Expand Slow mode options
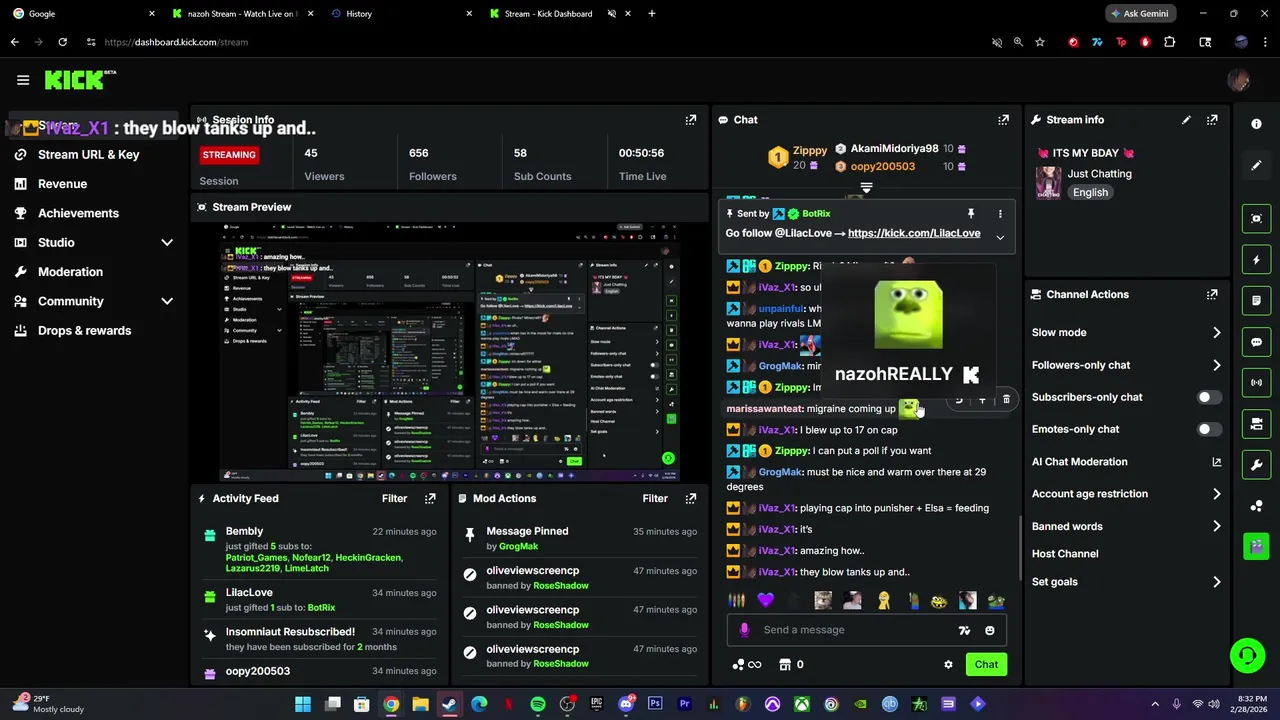The image size is (1280, 720). (1216, 333)
